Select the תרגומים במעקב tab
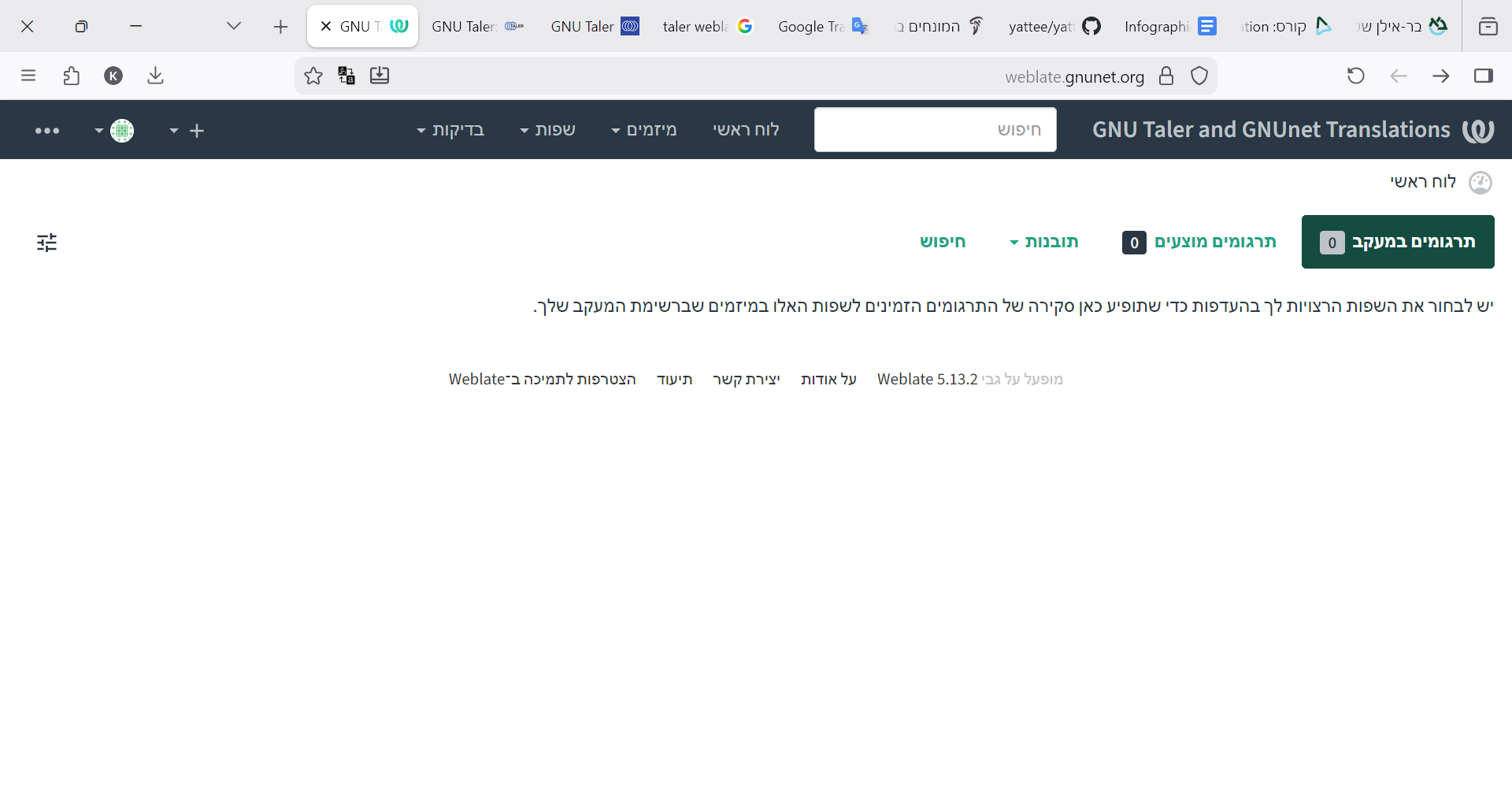Image resolution: width=1512 pixels, height=794 pixels. (x=1398, y=242)
